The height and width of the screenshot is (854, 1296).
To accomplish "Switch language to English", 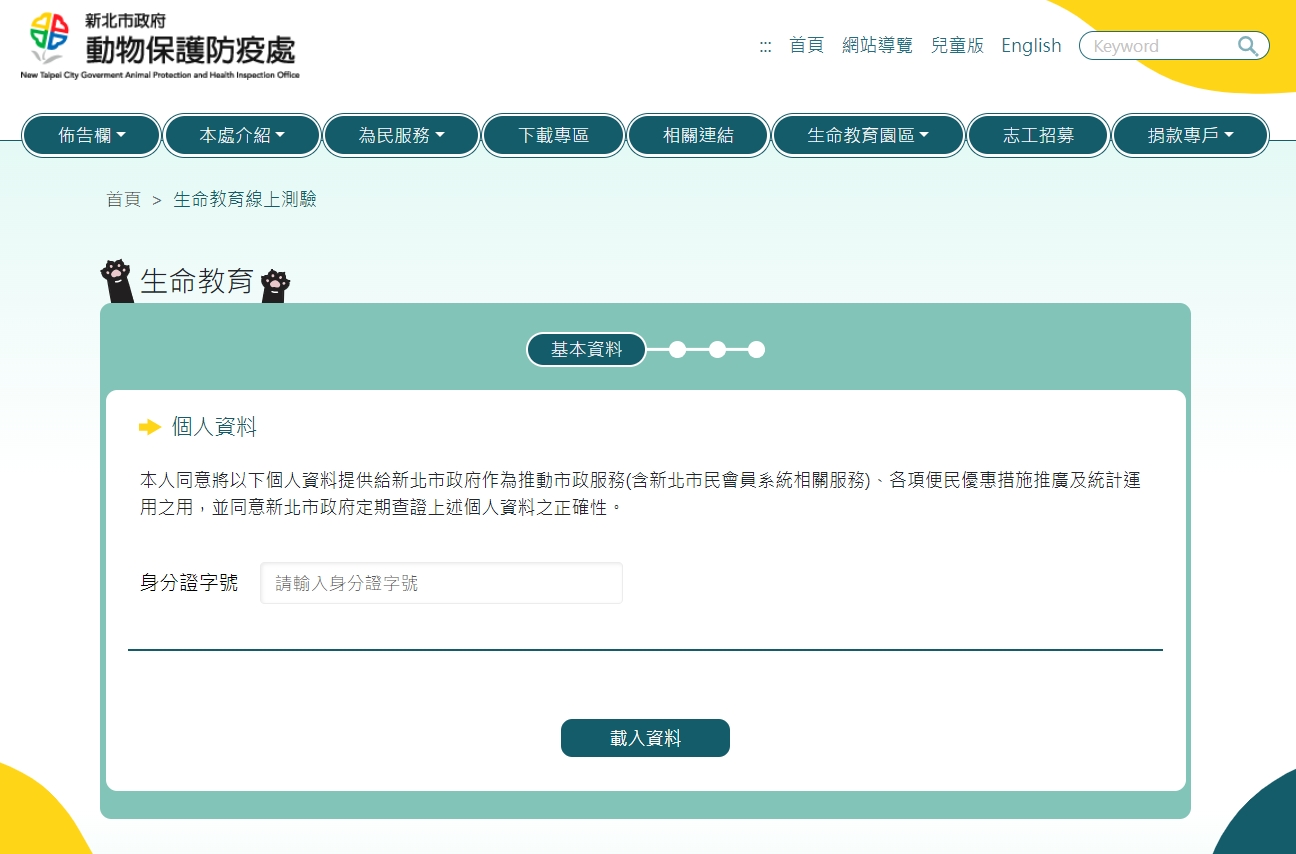I will (1031, 46).
